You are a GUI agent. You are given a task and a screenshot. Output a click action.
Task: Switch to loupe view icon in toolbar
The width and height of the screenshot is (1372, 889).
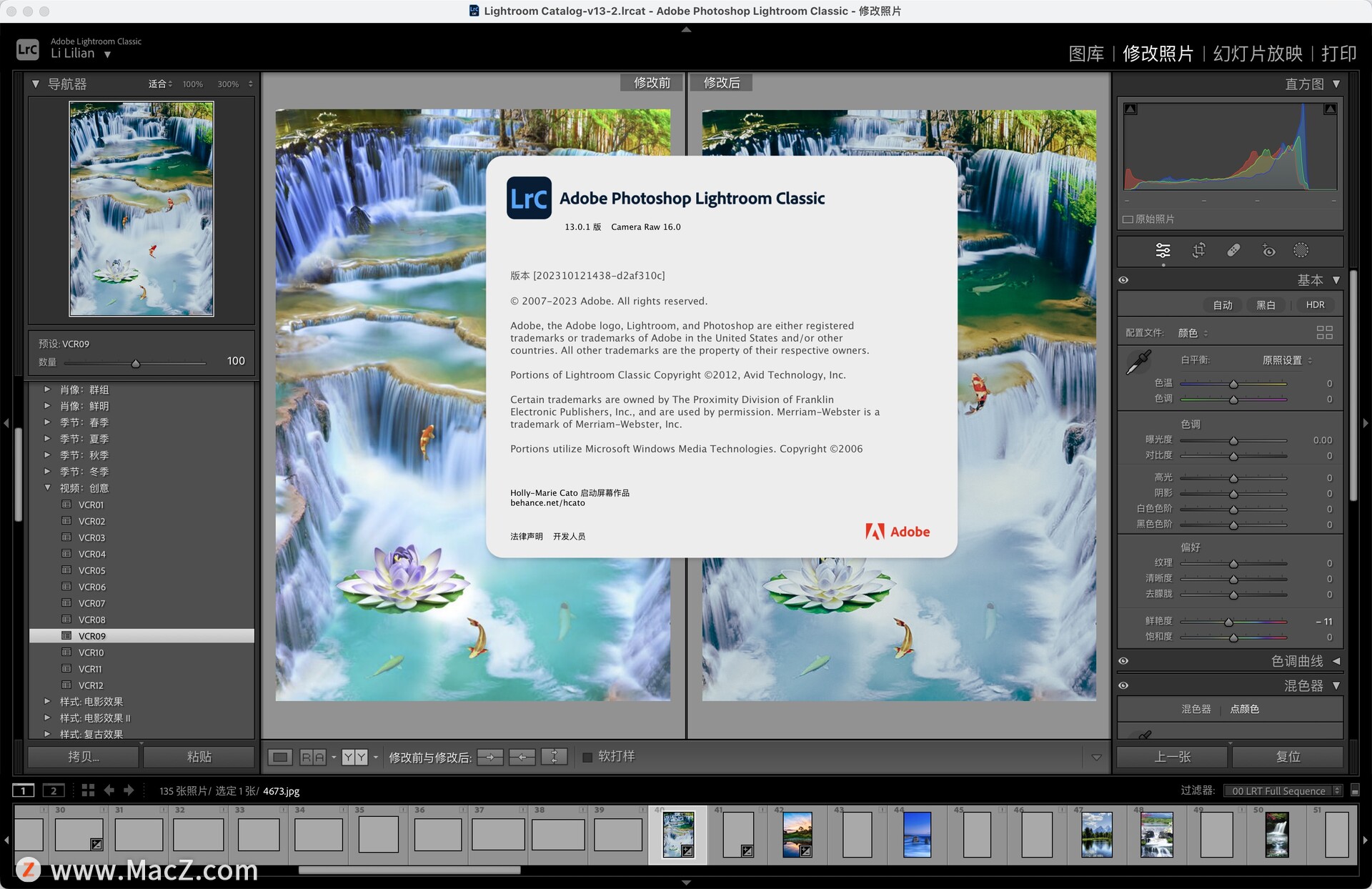click(x=280, y=757)
